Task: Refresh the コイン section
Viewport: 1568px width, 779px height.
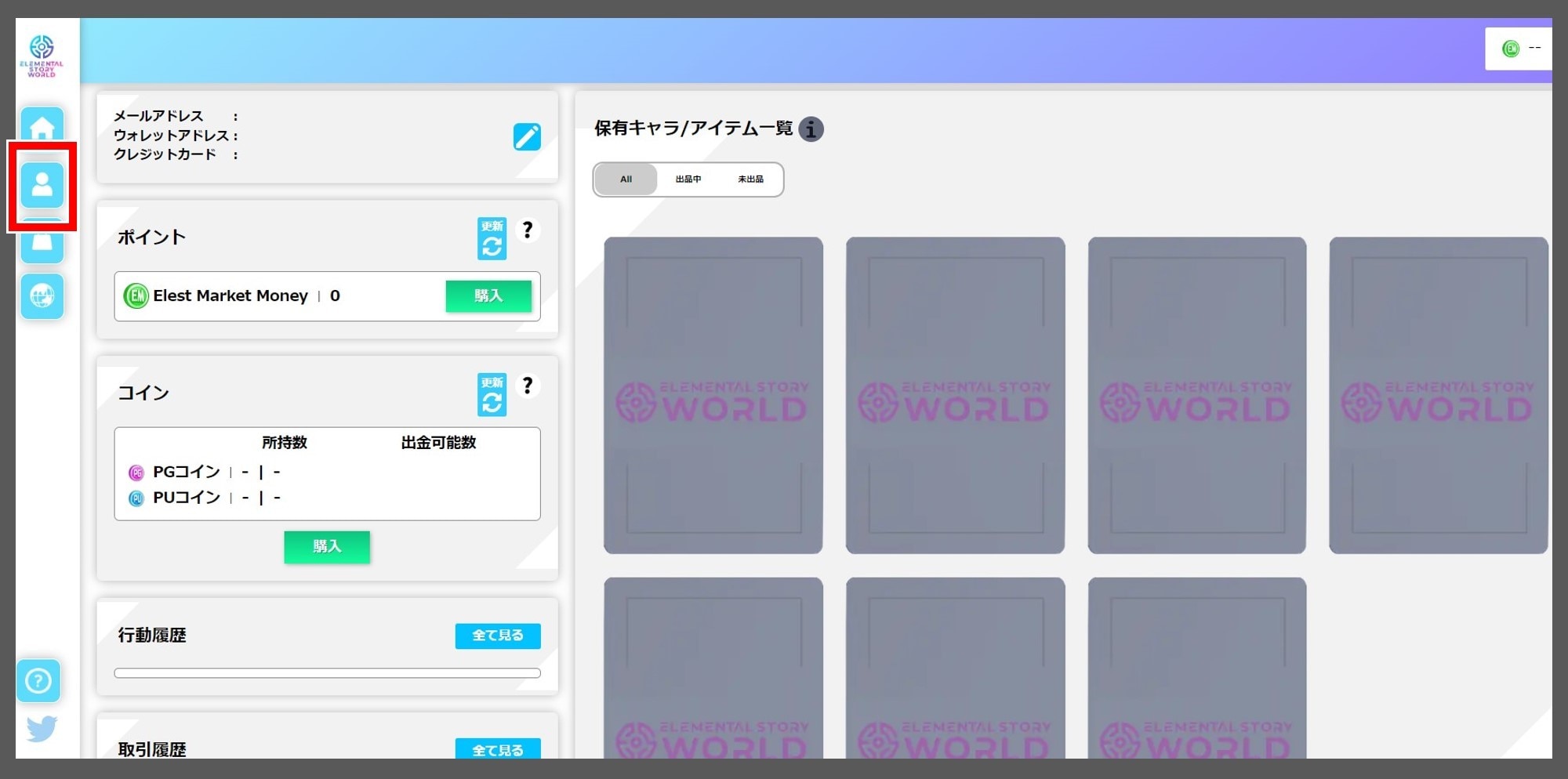Action: [492, 394]
